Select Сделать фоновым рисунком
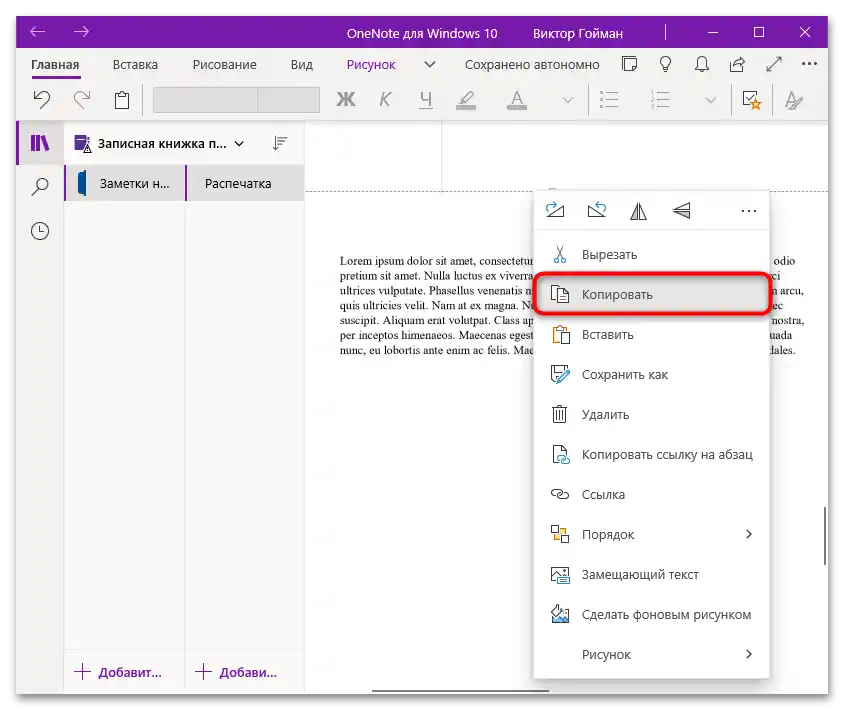The image size is (844, 710). click(651, 614)
